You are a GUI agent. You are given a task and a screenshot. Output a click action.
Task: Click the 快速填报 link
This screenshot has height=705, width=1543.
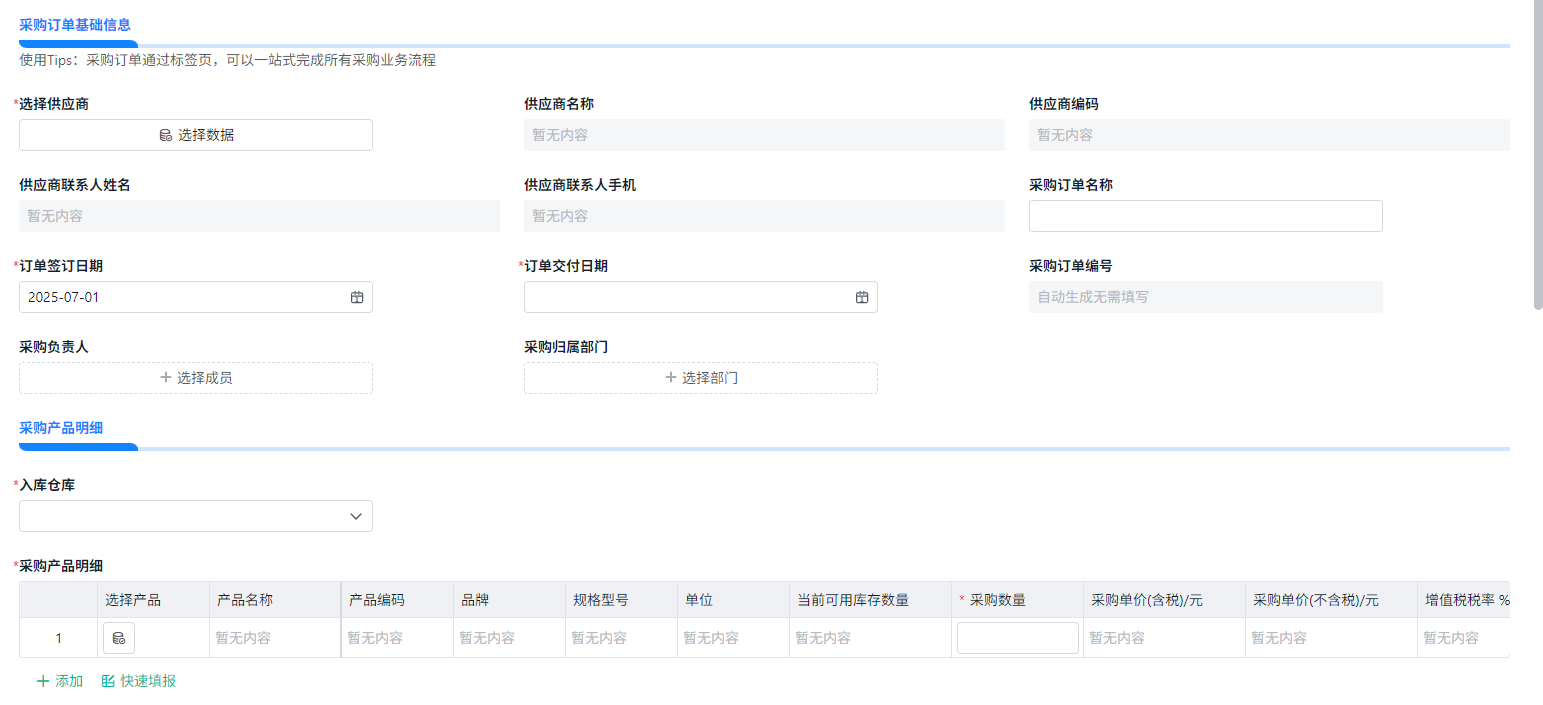pyautogui.click(x=139, y=681)
